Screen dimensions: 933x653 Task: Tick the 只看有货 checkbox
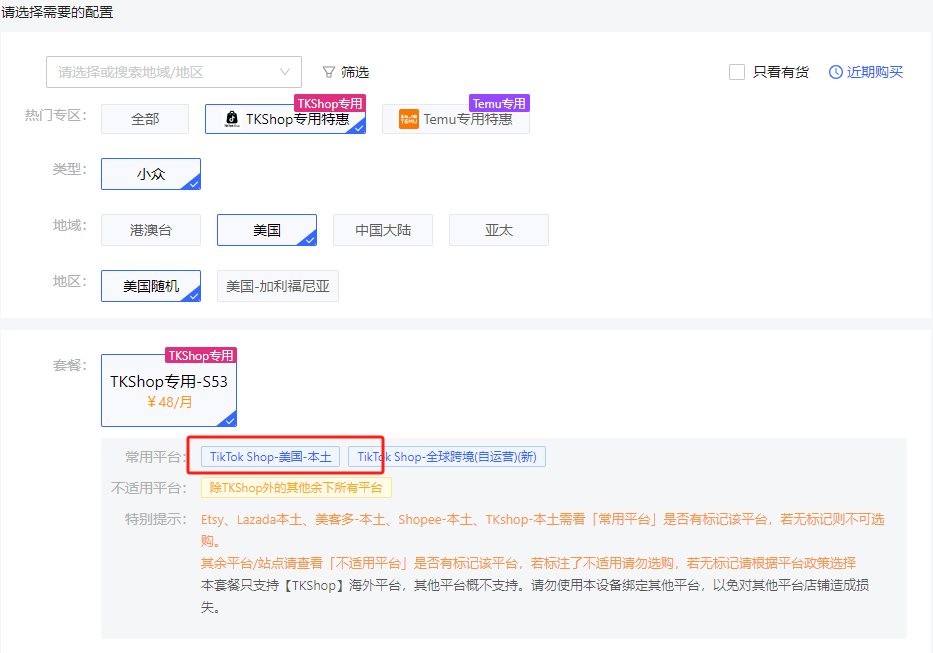[x=737, y=72]
